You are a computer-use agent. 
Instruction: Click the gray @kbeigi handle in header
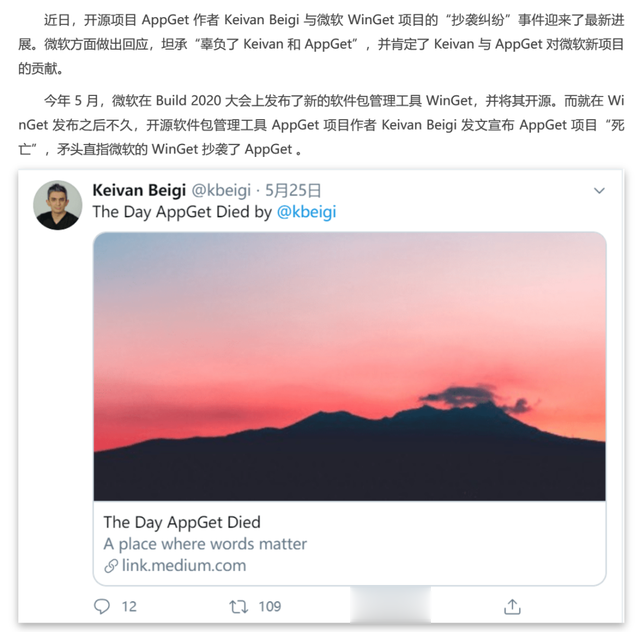221,190
